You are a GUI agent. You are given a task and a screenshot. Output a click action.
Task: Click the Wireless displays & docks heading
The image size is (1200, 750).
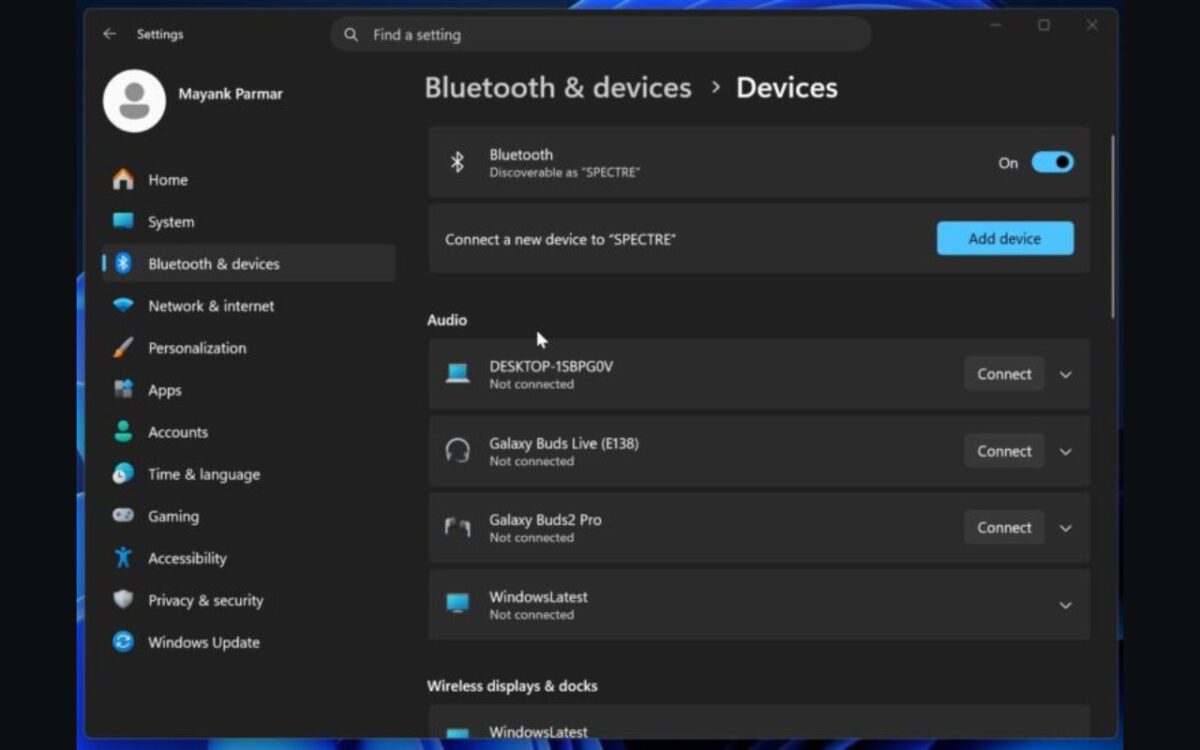[512, 686]
